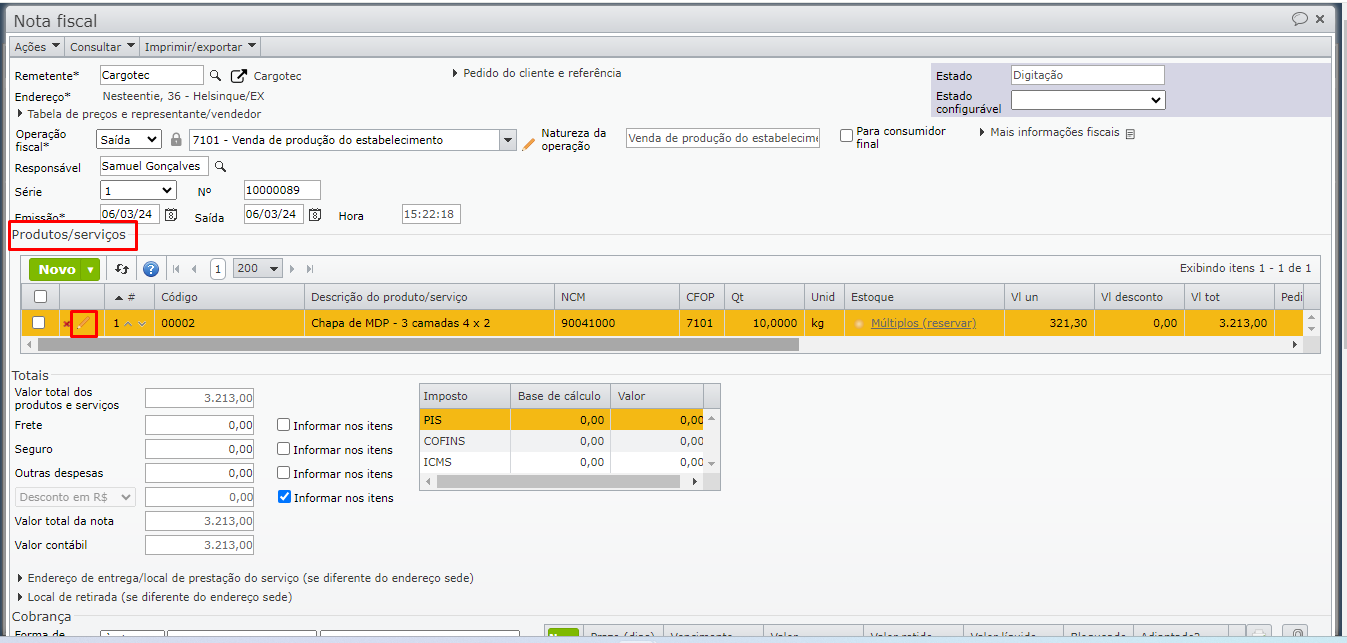Open 7101 Venda de produção combo arrow
The height and width of the screenshot is (643, 1347).
click(507, 141)
